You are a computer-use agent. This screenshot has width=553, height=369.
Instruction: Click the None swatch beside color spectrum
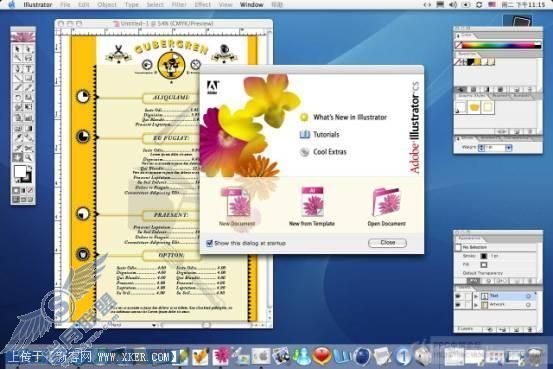(x=458, y=45)
